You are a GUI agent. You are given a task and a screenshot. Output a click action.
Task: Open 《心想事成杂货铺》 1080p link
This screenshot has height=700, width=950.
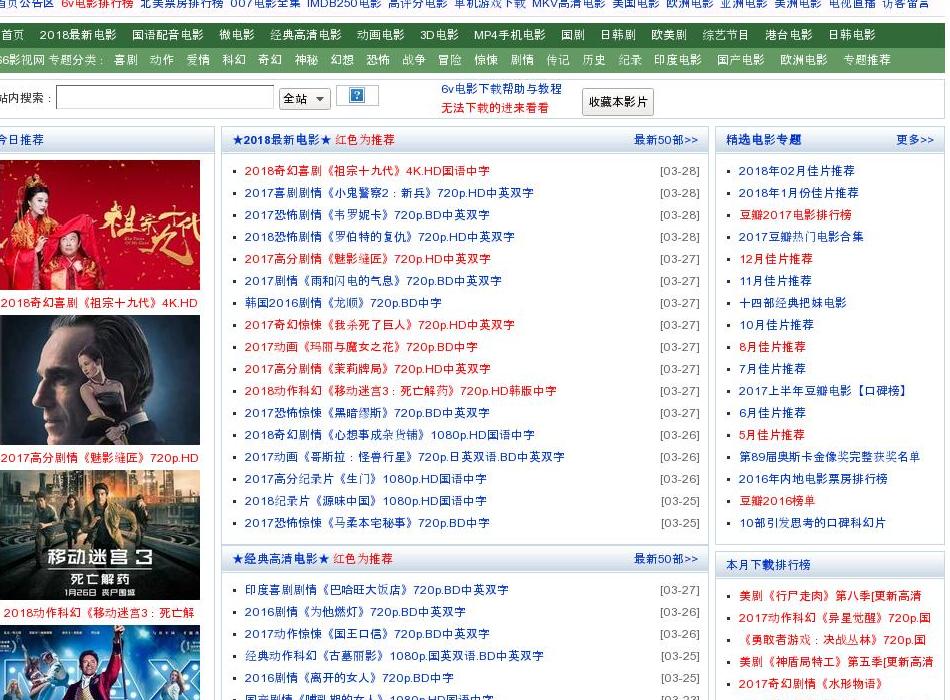click(390, 435)
